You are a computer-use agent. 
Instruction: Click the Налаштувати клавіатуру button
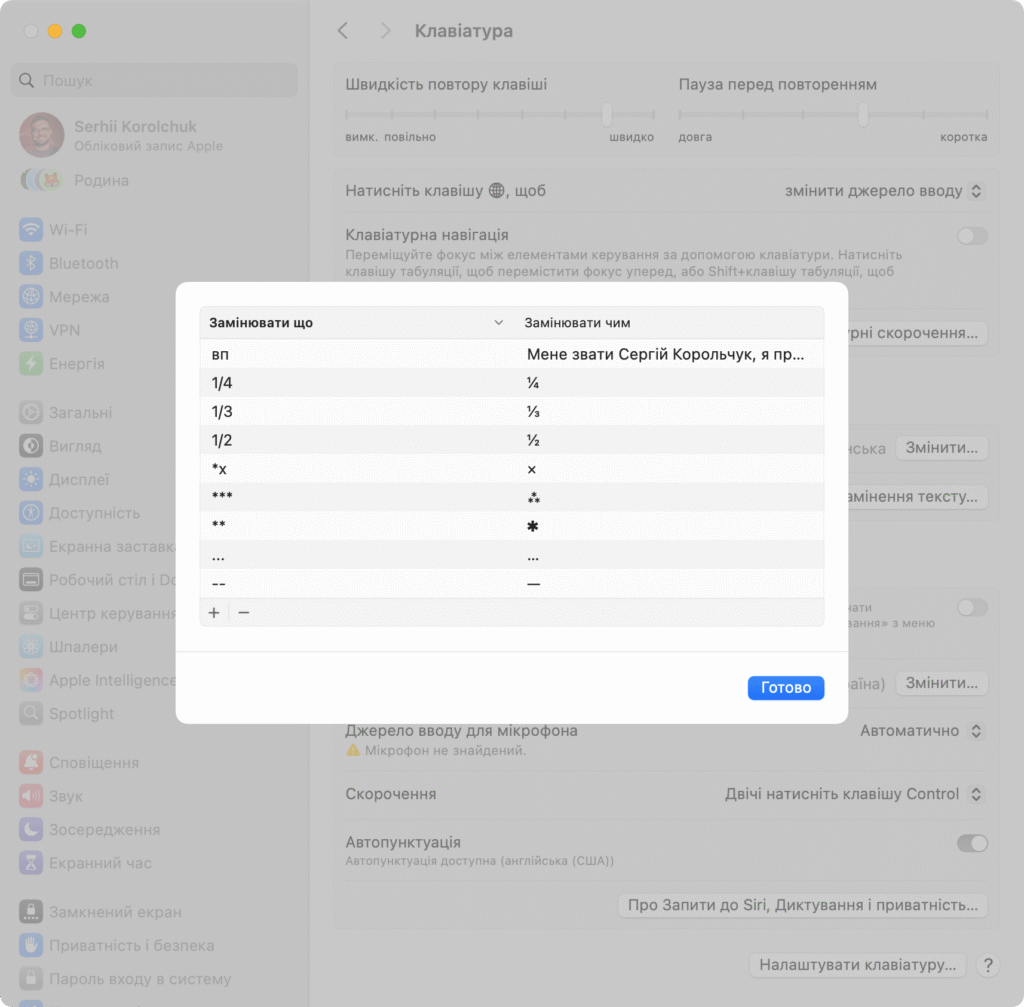coord(857,965)
